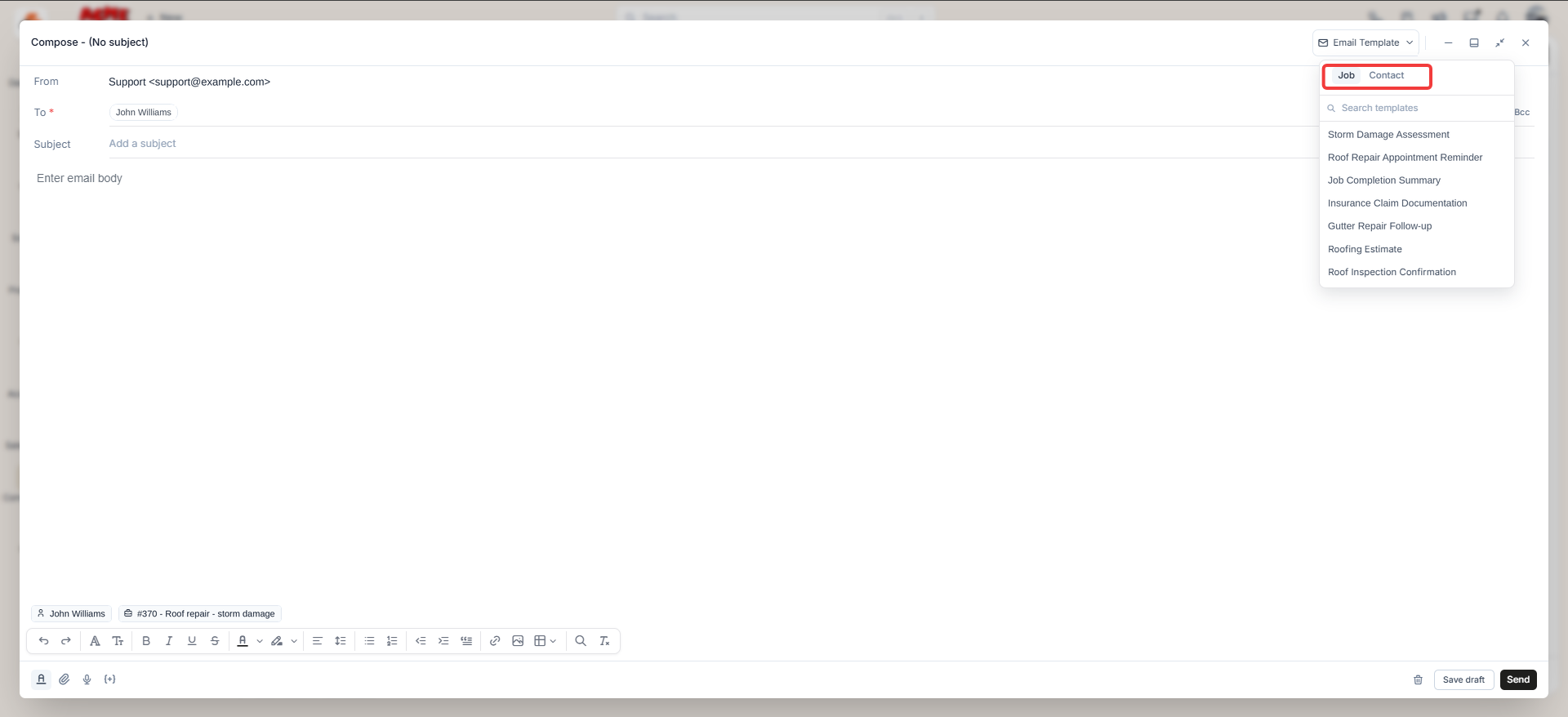This screenshot has height=717, width=1568.
Task: Click the Search templates field
Action: 1417,108
